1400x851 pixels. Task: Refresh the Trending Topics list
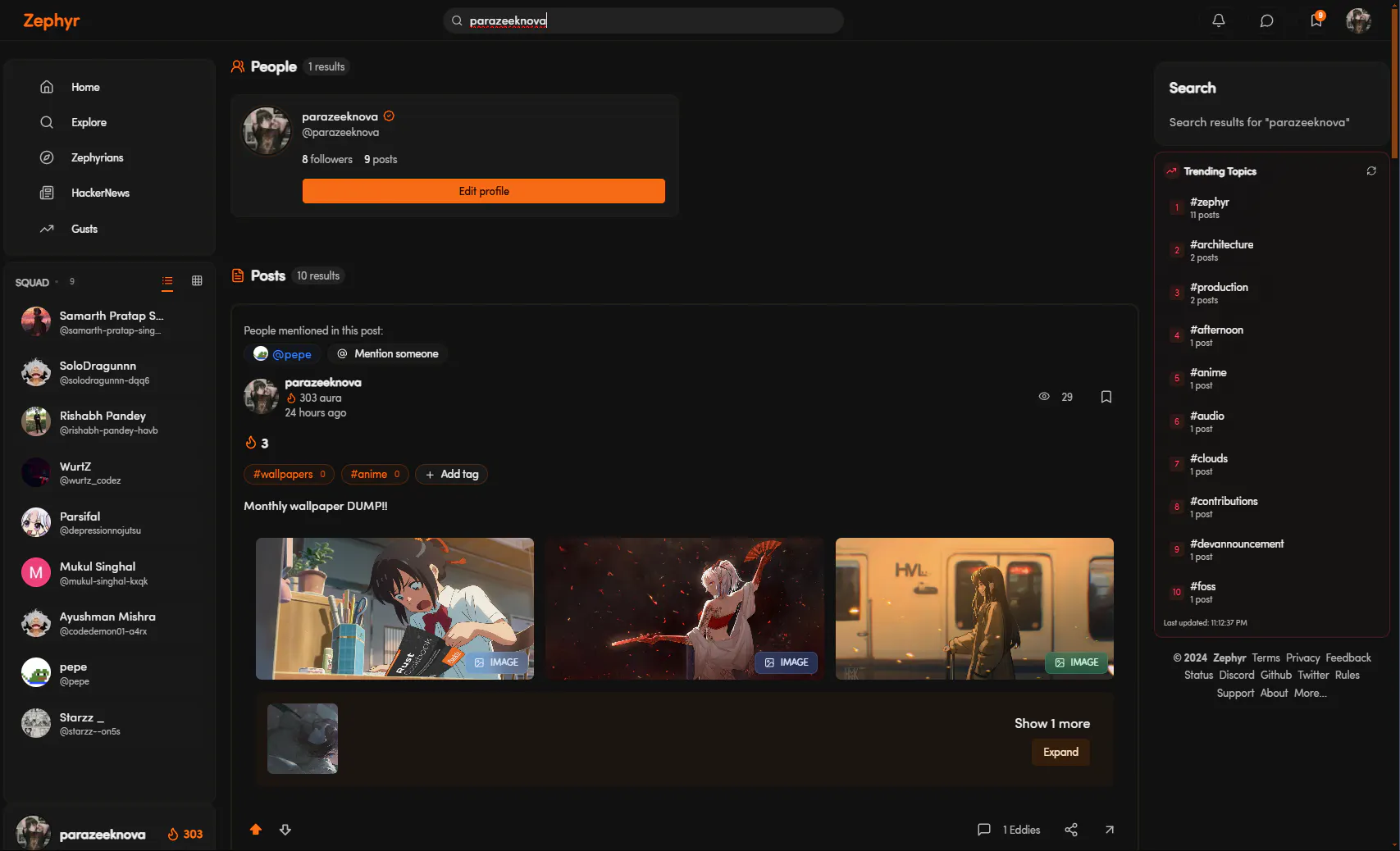pos(1371,171)
